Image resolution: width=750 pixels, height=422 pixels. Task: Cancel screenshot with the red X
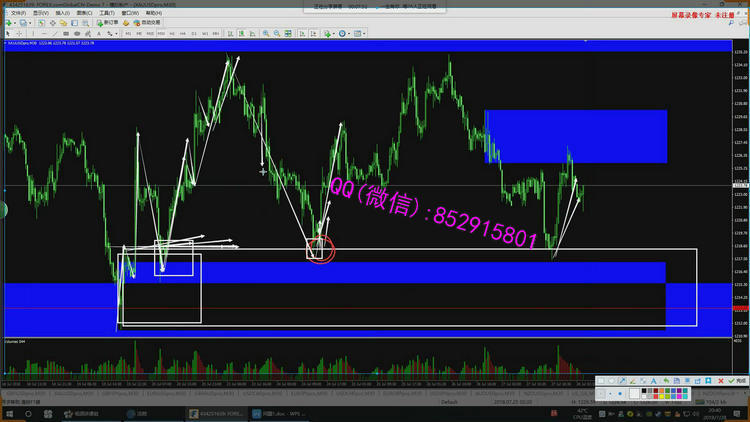point(721,380)
